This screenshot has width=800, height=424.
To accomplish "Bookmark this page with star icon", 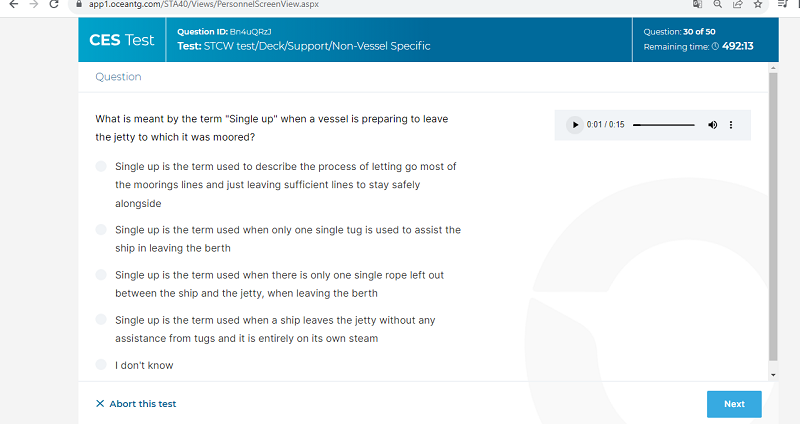I will [758, 4].
